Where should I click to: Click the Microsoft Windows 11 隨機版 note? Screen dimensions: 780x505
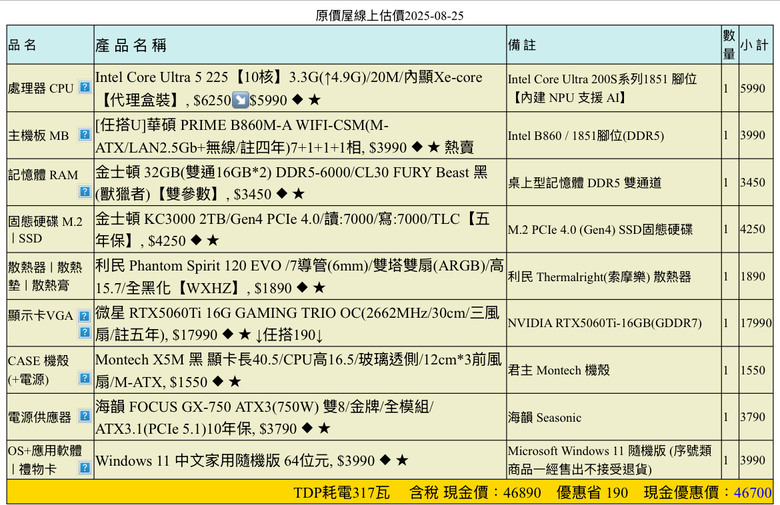coord(609,460)
